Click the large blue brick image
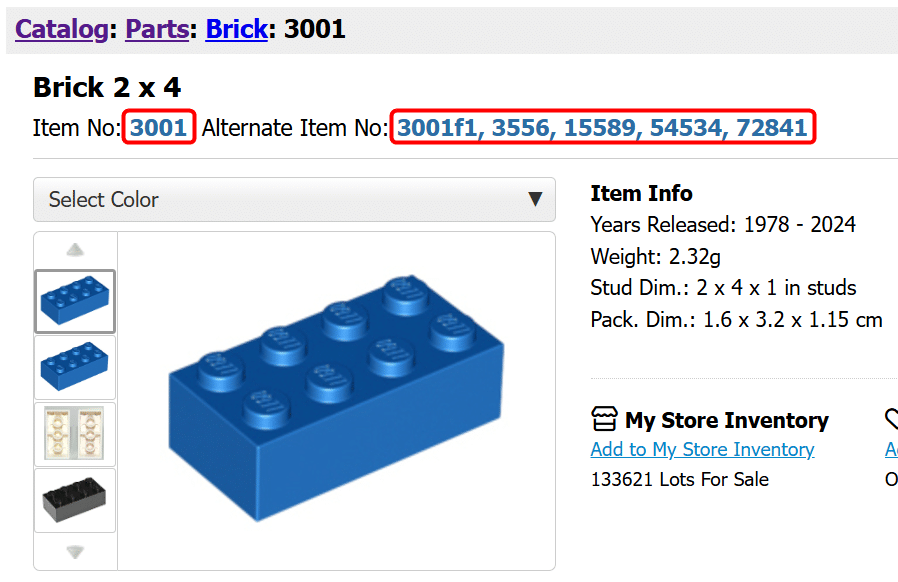898x582 pixels. 336,399
